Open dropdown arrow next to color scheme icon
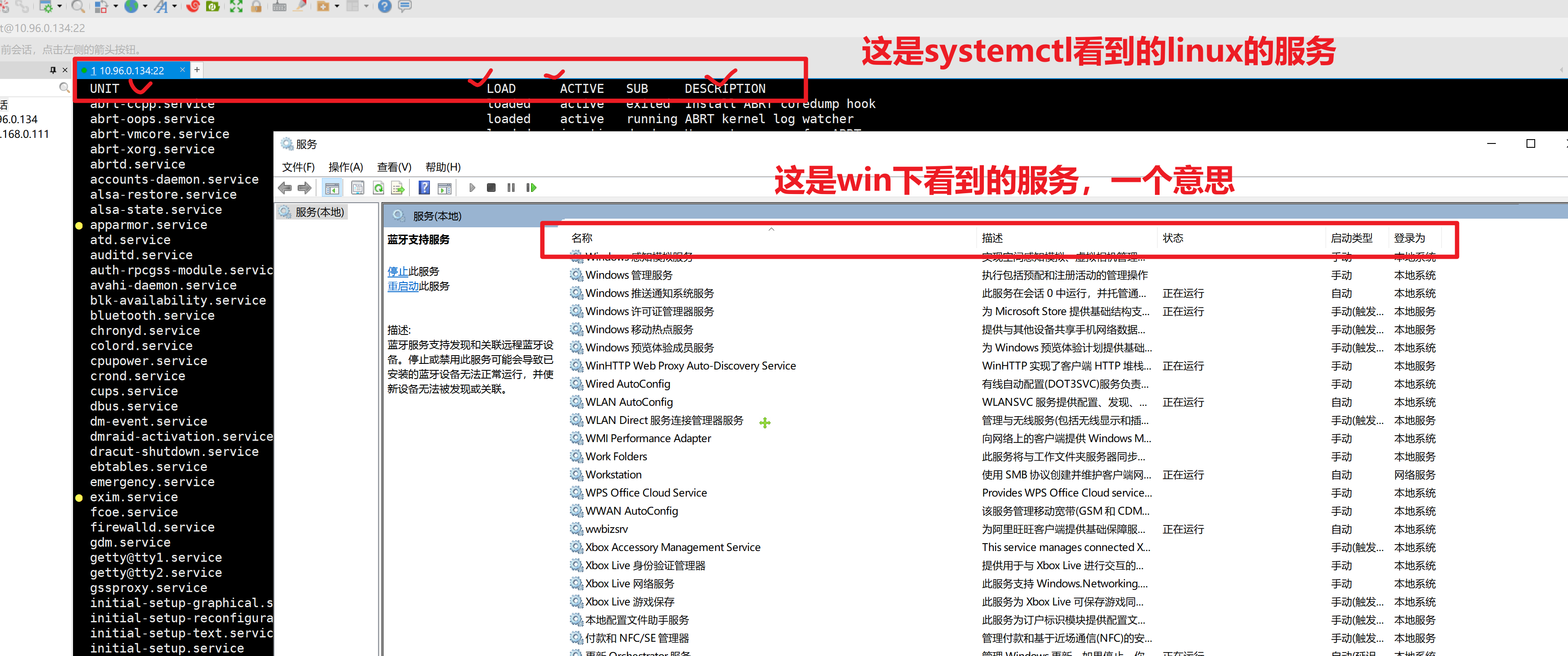 click(115, 6)
